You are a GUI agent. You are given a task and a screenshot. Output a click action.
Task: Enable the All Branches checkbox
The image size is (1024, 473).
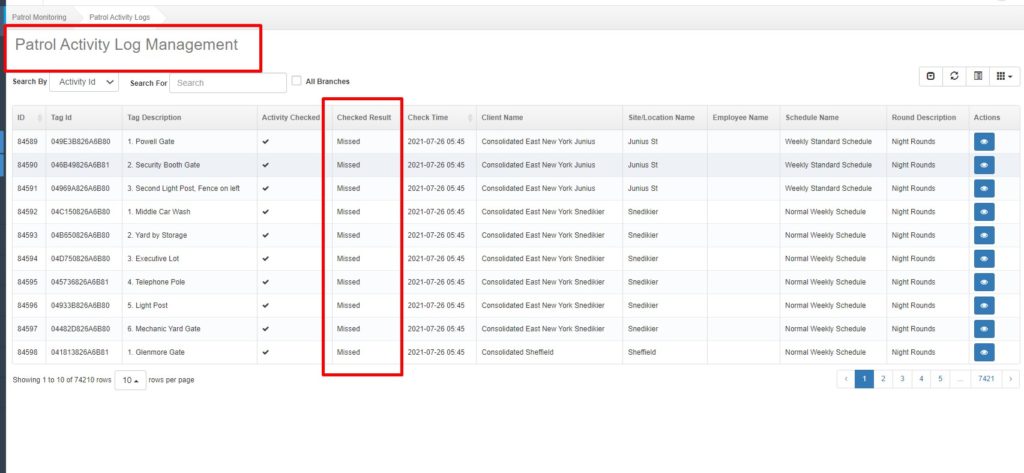pos(296,81)
